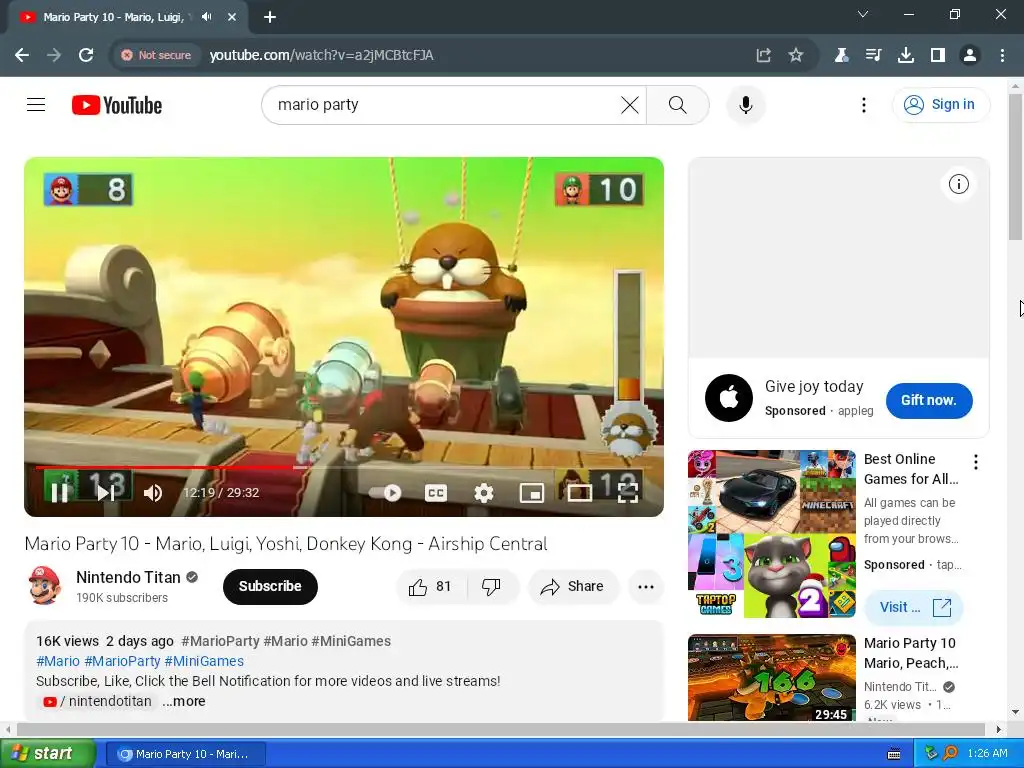This screenshot has height=768, width=1024.
Task: Bookmark this tab with the star
Action: (795, 55)
